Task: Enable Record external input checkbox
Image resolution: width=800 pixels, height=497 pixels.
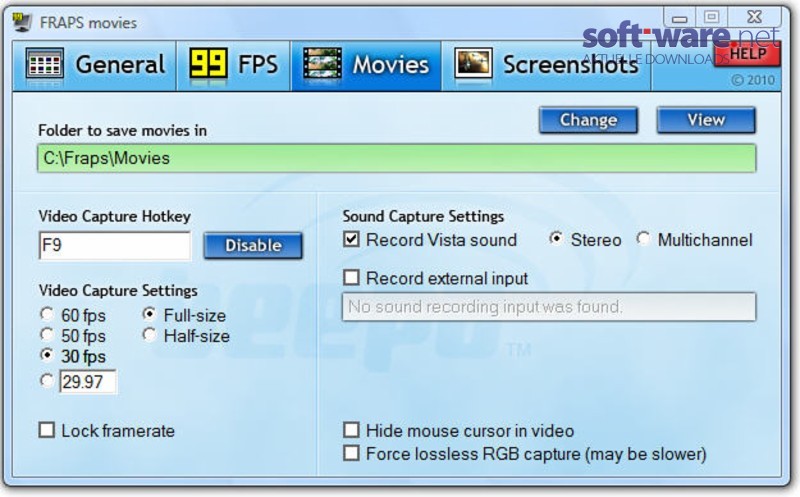Action: (x=351, y=278)
